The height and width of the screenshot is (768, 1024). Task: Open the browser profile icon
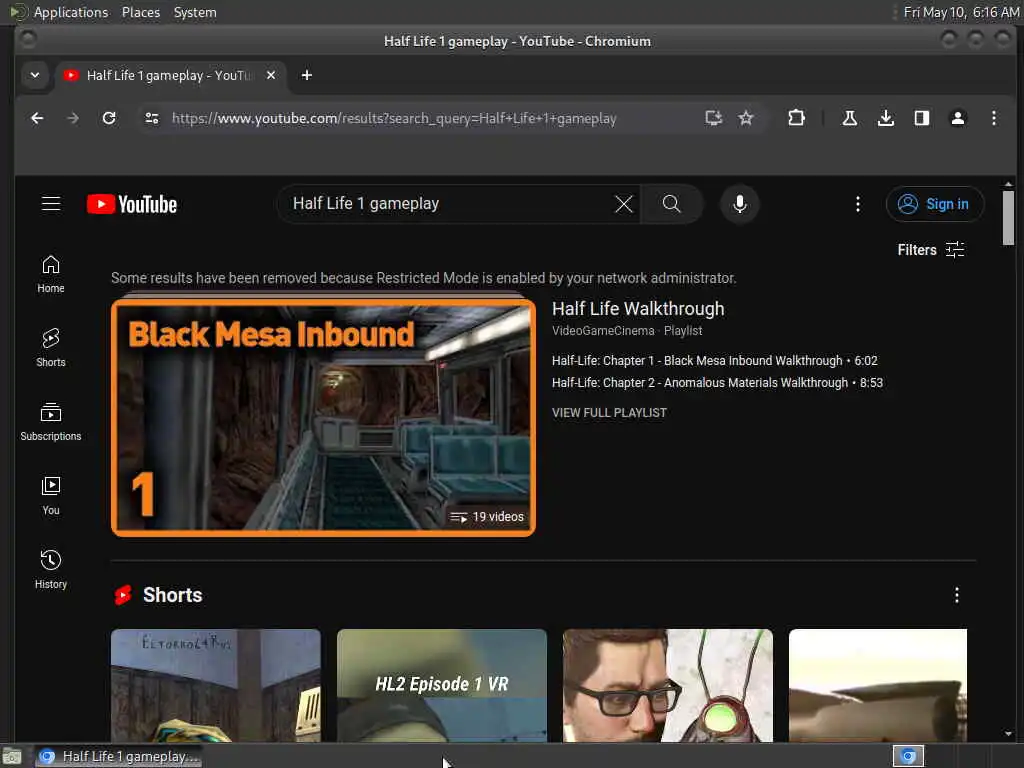coord(957,118)
